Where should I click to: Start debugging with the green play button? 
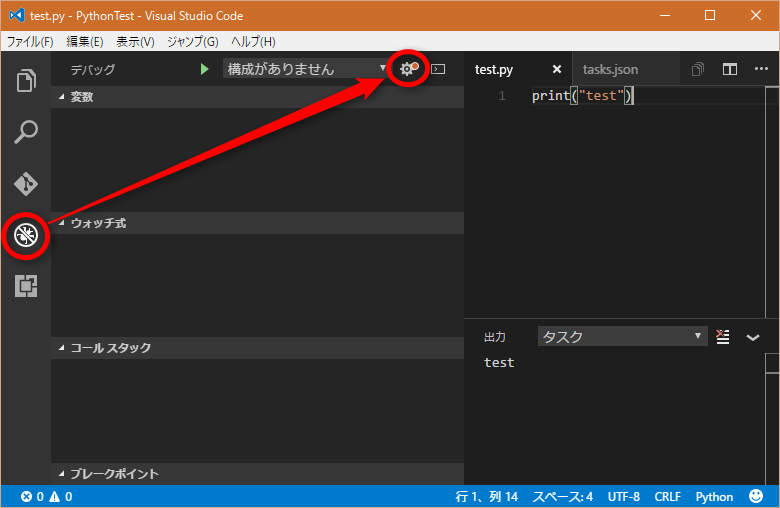tap(204, 69)
